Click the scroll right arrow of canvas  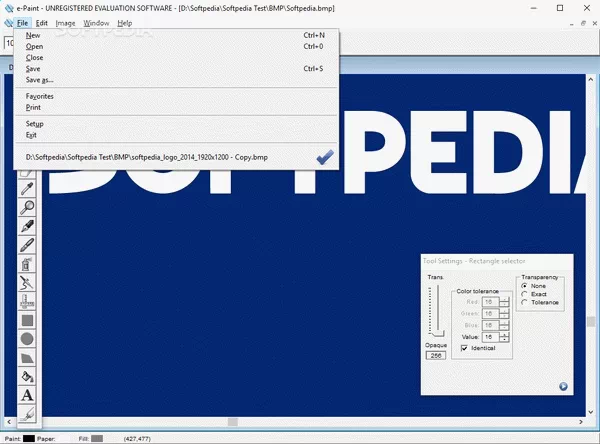click(581, 422)
